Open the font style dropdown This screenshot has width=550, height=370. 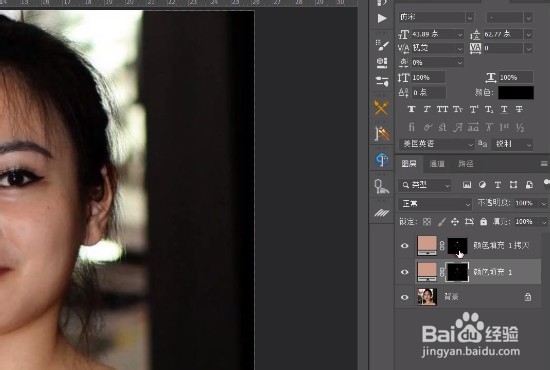point(528,17)
